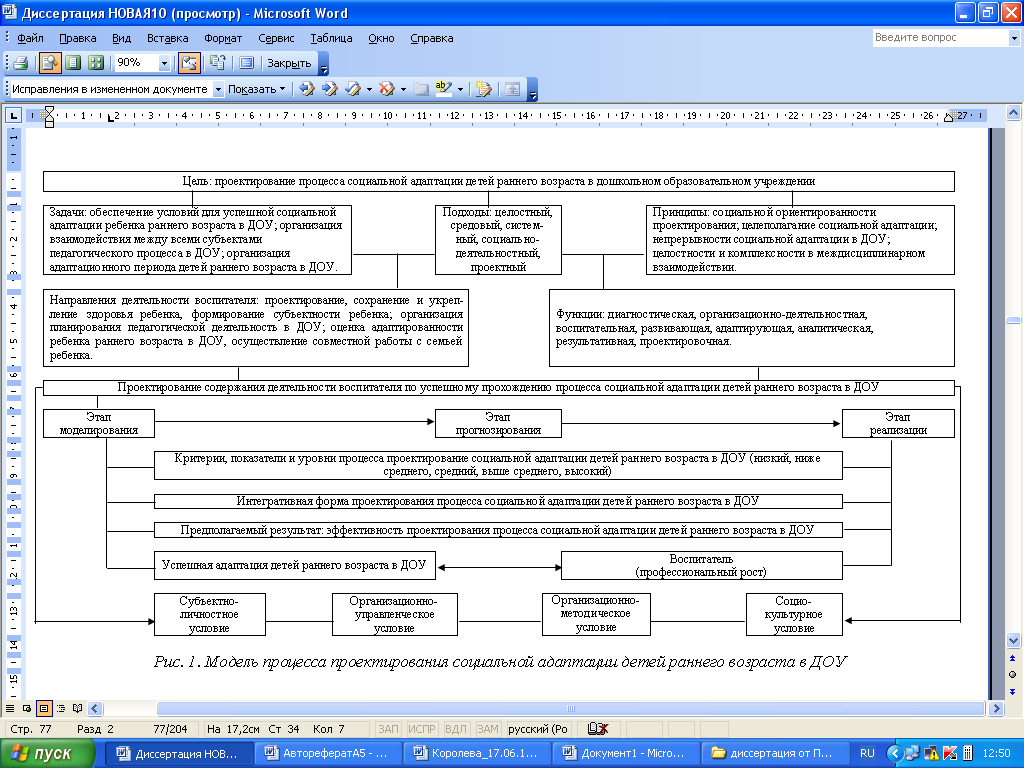Go to the next tracked change
This screenshot has width=1024, height=768.
(330, 89)
